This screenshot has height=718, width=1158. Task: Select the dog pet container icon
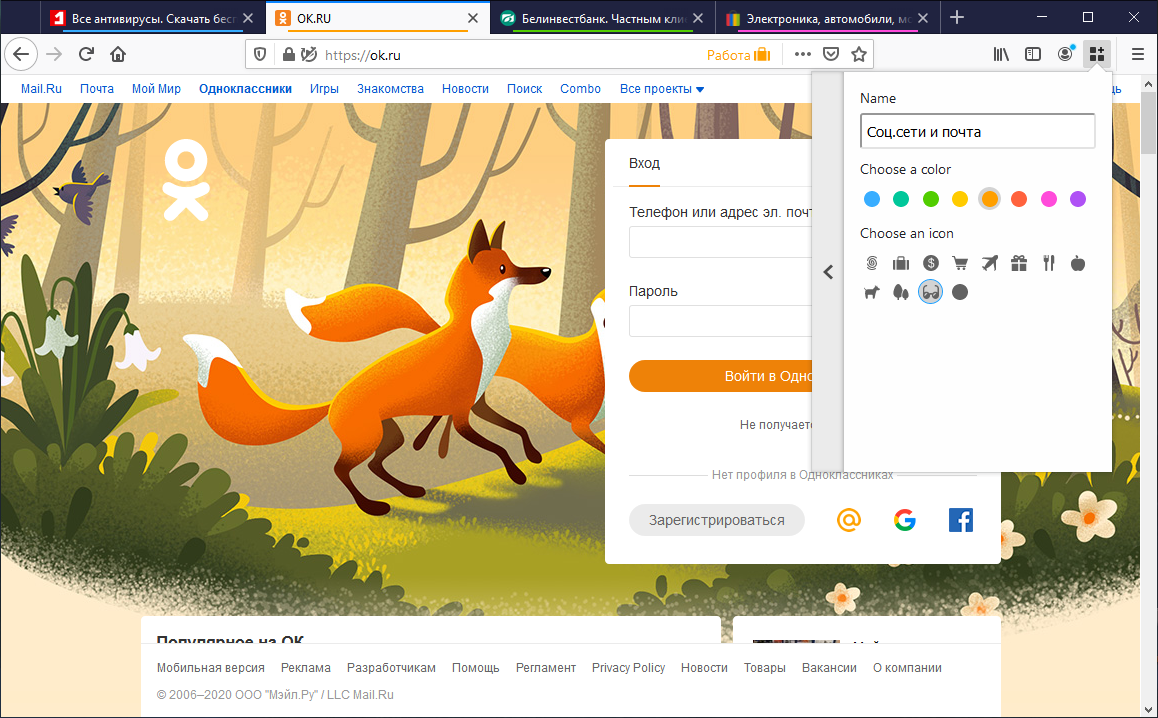871,292
